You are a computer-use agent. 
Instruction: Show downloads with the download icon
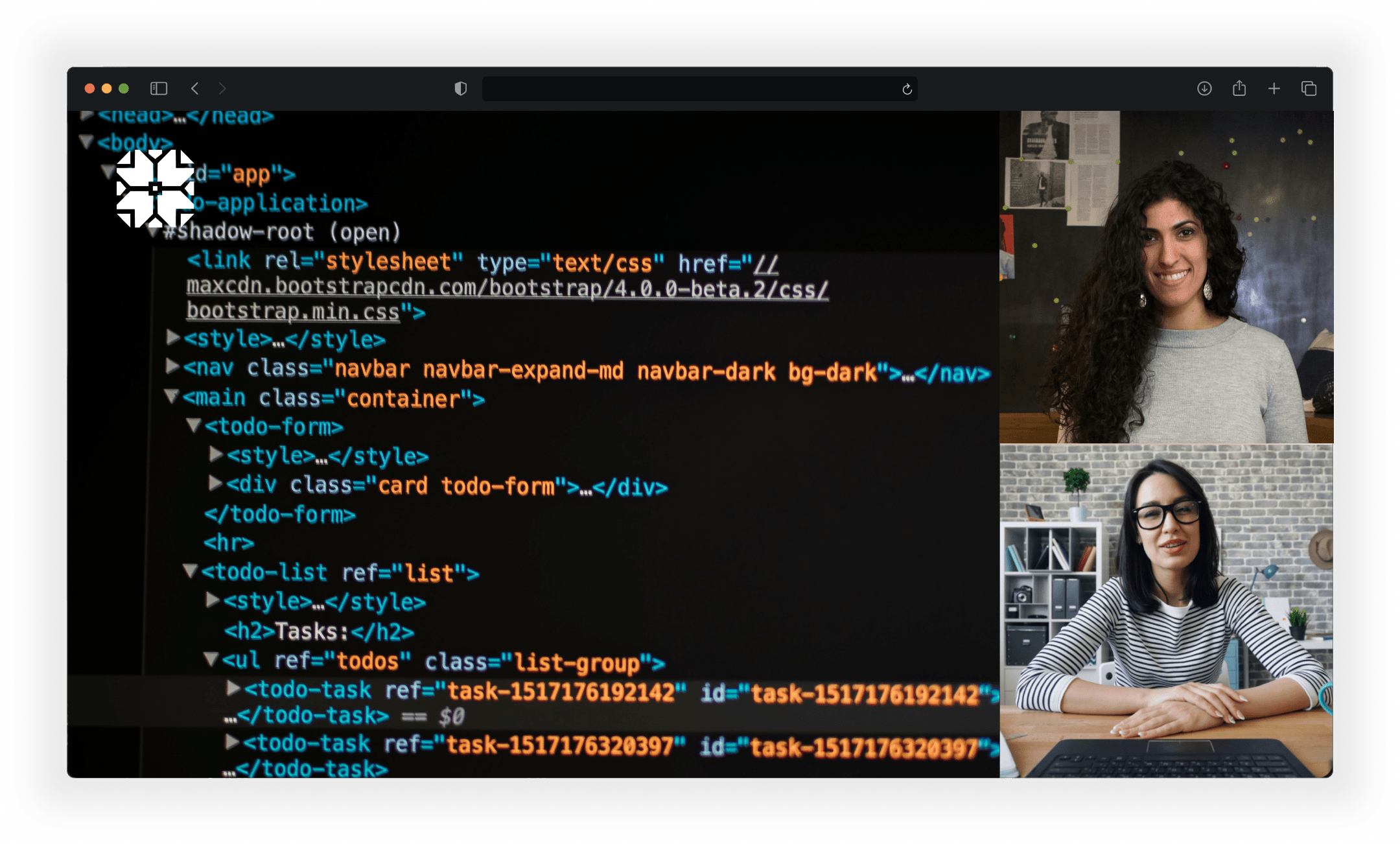point(1204,88)
